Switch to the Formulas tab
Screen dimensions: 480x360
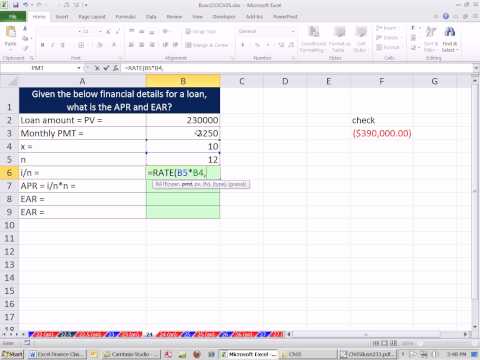(x=126, y=17)
